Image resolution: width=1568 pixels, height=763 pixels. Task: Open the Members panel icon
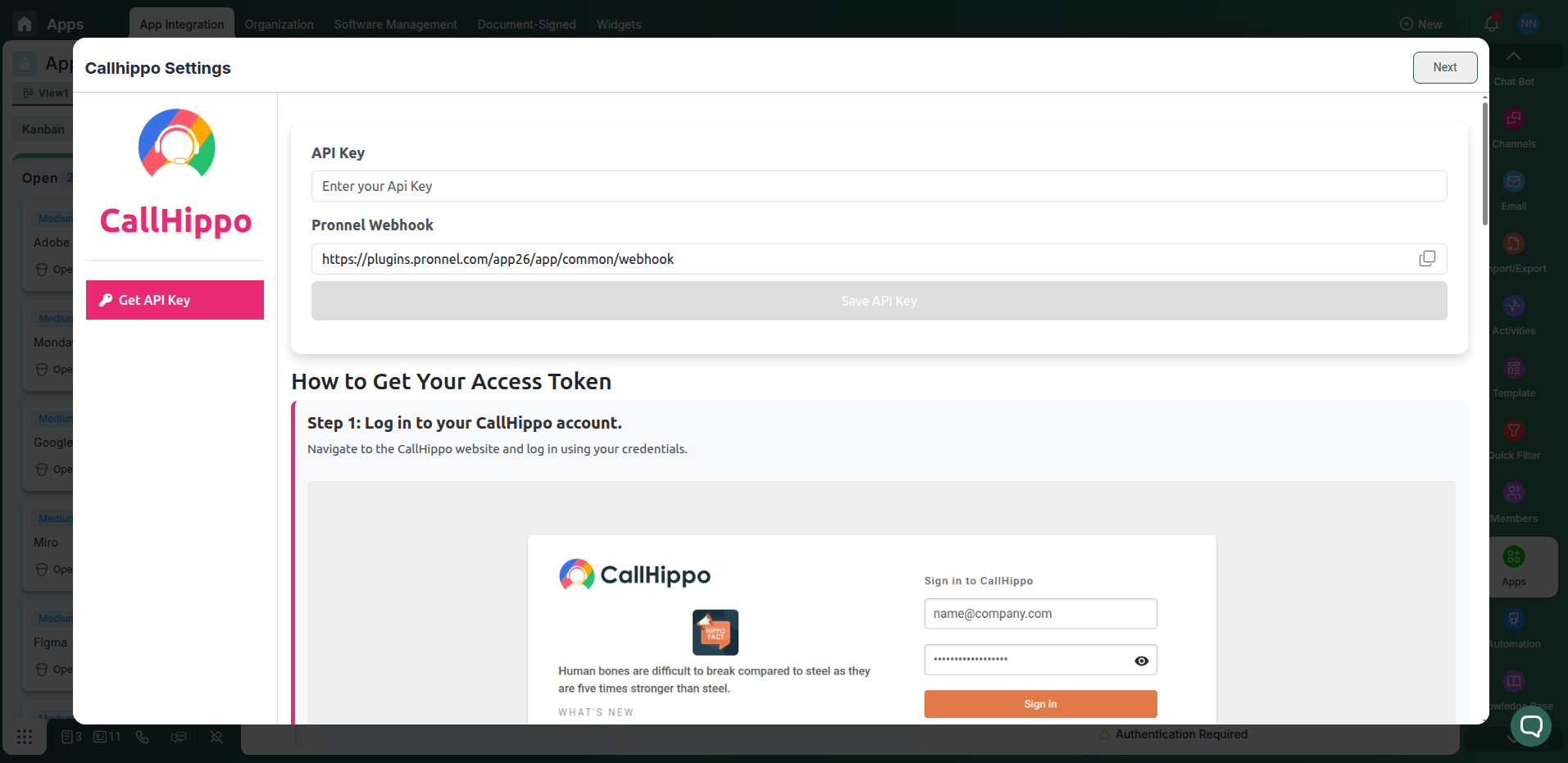[1513, 493]
